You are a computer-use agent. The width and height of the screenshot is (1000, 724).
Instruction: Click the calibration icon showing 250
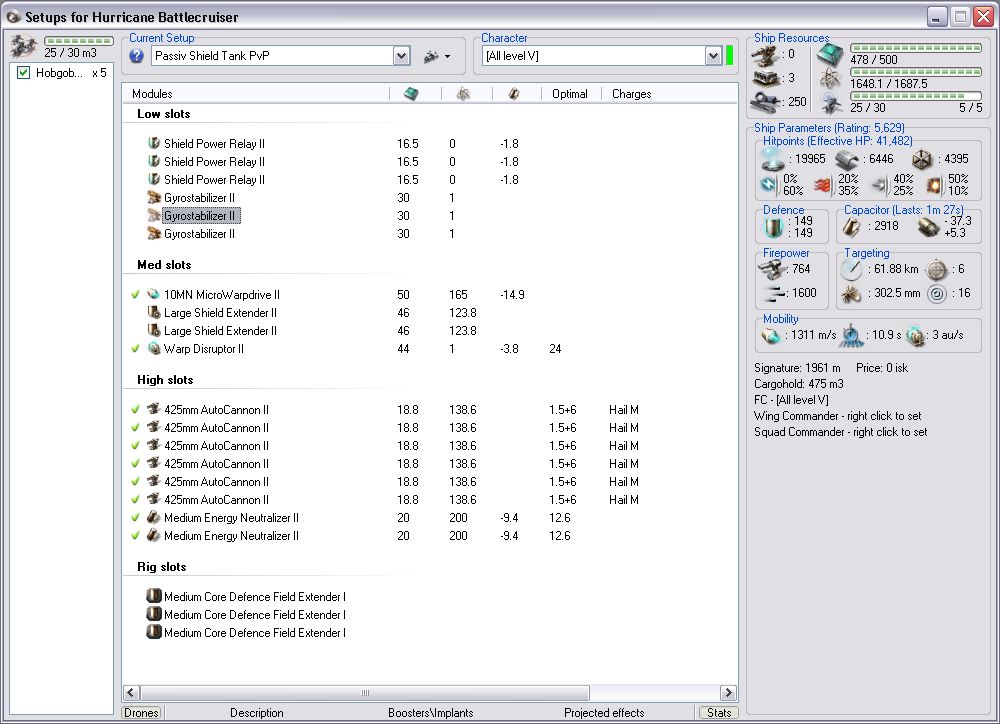[x=767, y=101]
